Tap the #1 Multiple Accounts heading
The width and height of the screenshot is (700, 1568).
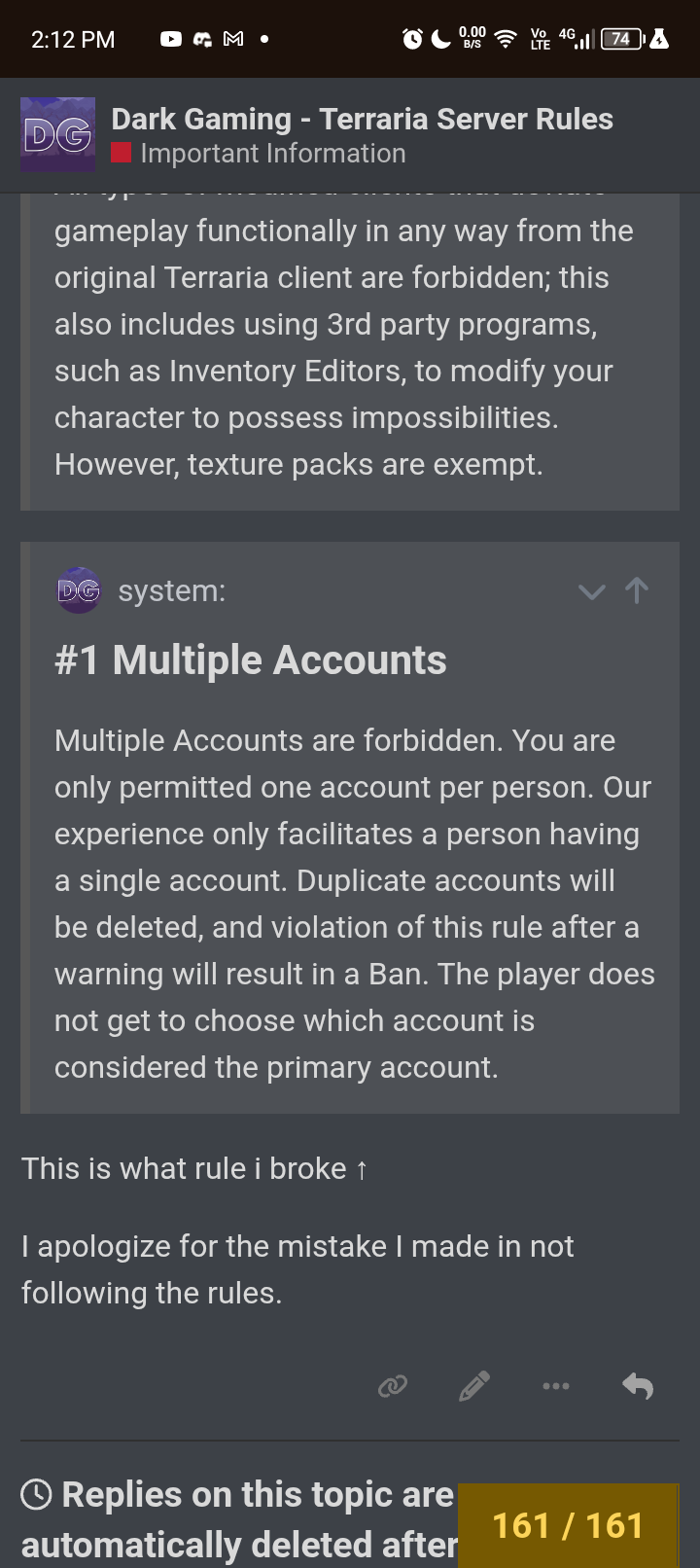[x=251, y=660]
